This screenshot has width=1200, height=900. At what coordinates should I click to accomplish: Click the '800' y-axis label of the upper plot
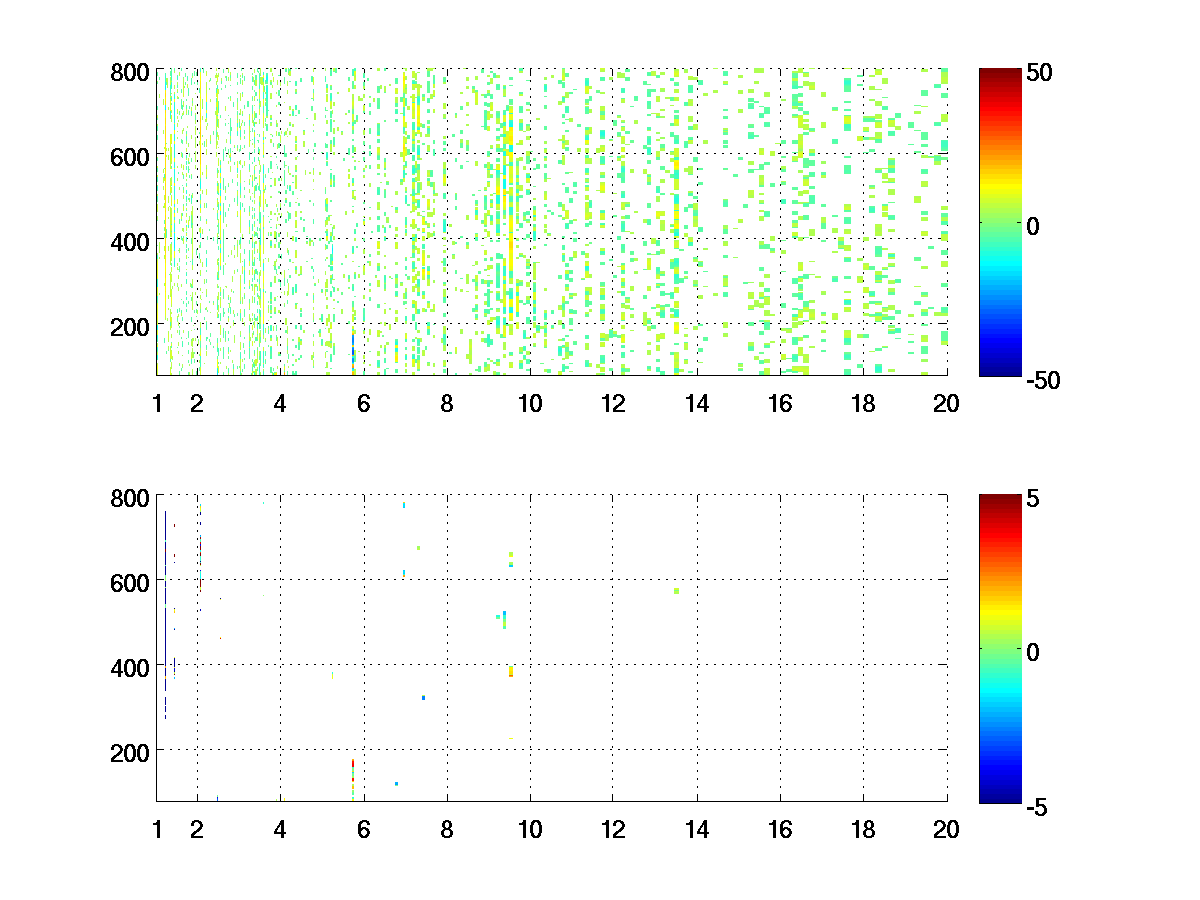(130, 72)
